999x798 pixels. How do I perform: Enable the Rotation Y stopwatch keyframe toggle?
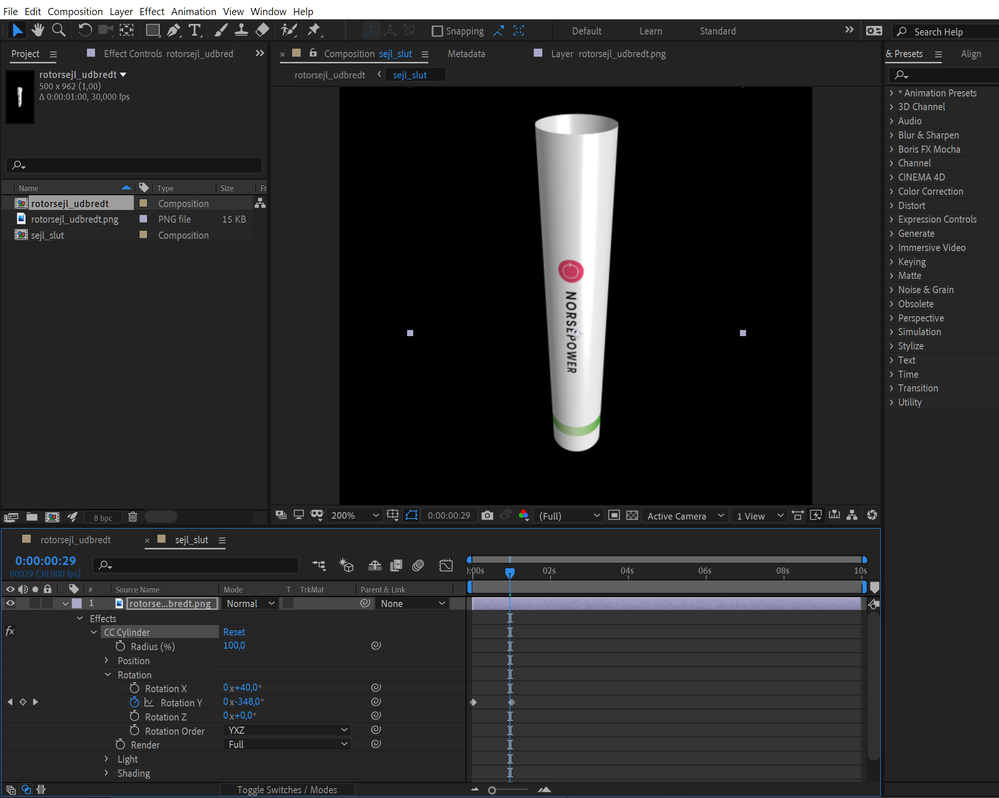pyautogui.click(x=133, y=701)
